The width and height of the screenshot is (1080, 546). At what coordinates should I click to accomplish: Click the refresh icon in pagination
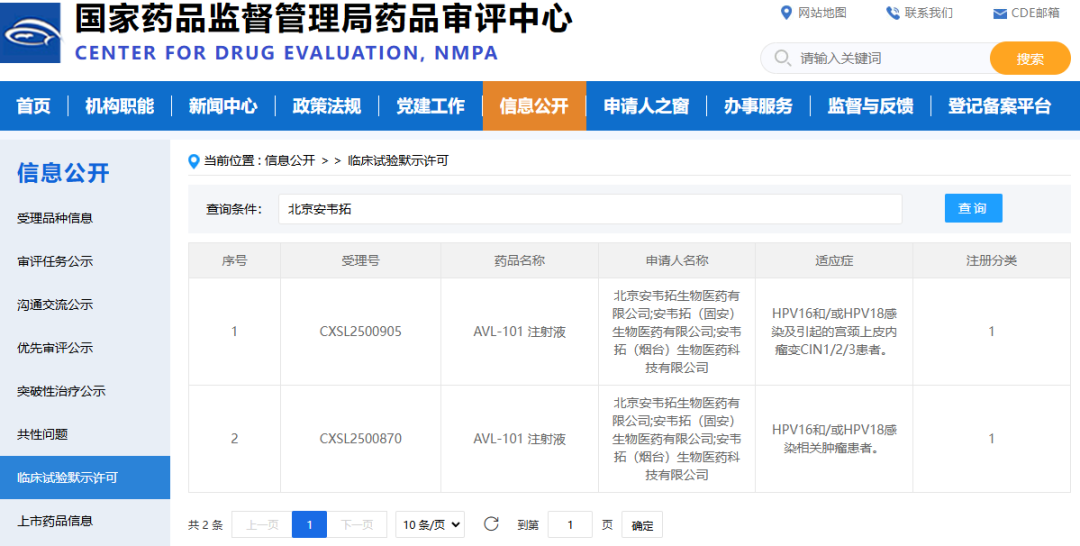pyautogui.click(x=491, y=524)
